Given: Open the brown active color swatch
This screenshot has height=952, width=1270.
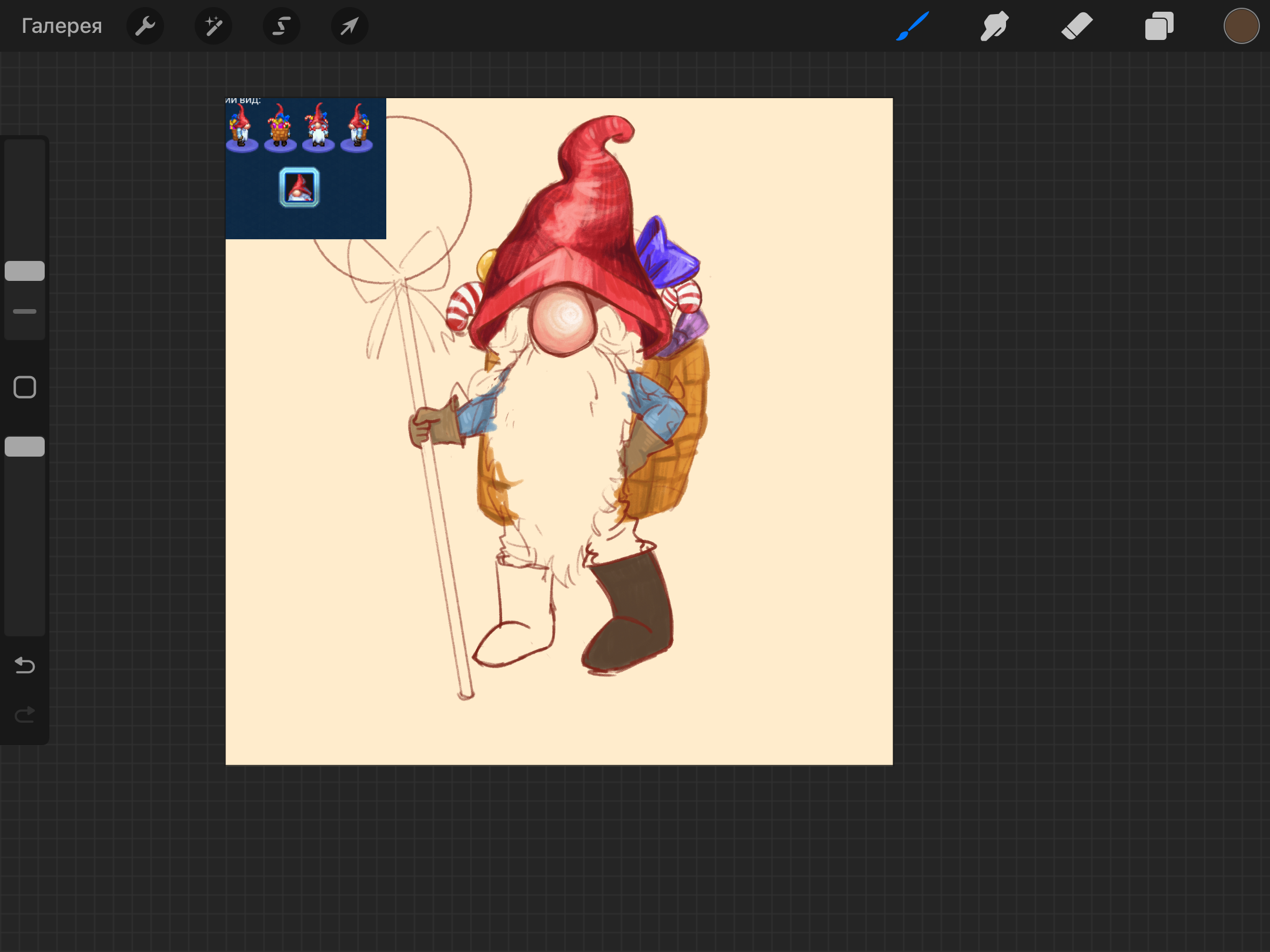Looking at the screenshot, I should (1241, 26).
